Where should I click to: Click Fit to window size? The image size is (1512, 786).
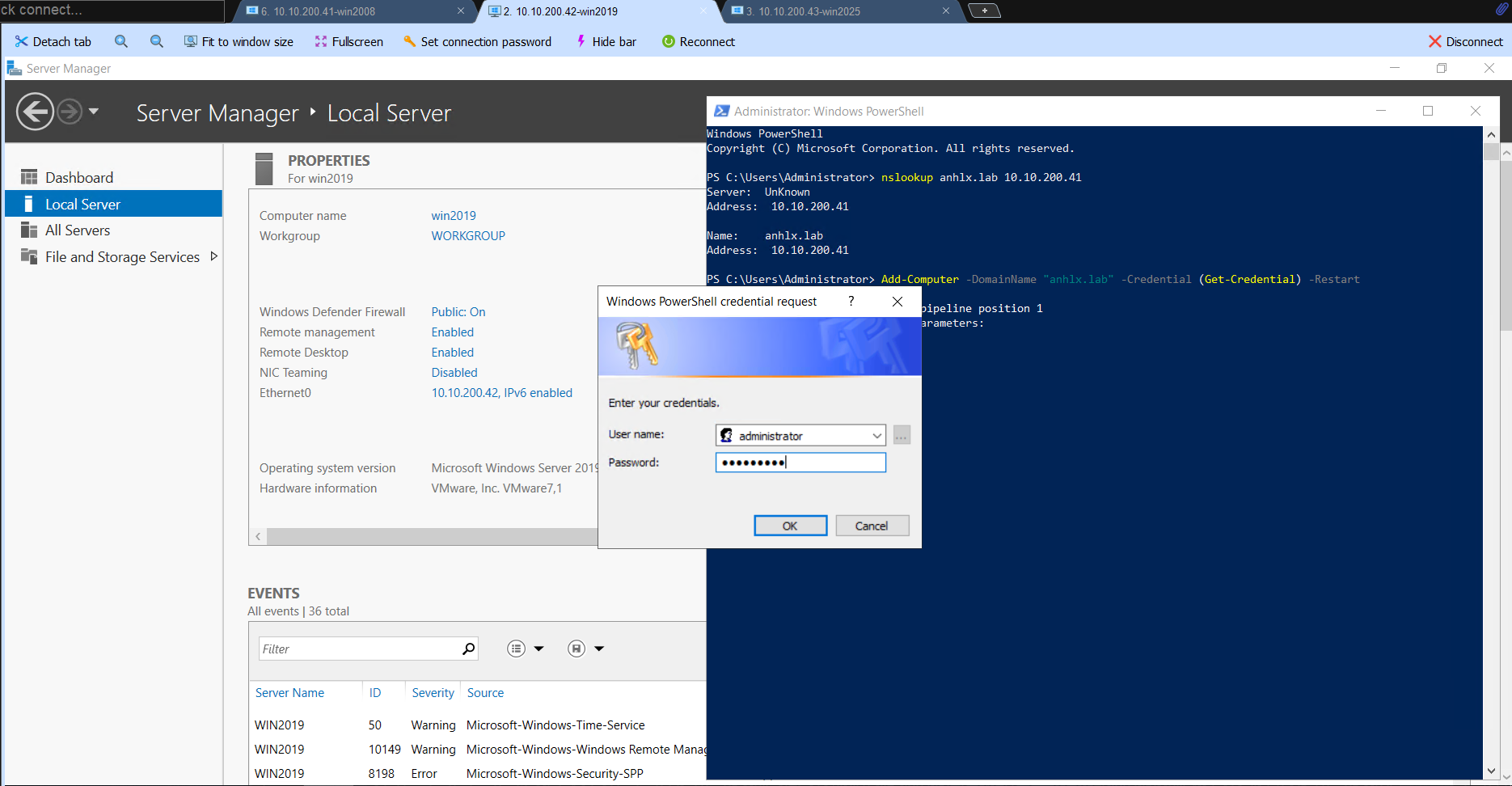tap(239, 41)
